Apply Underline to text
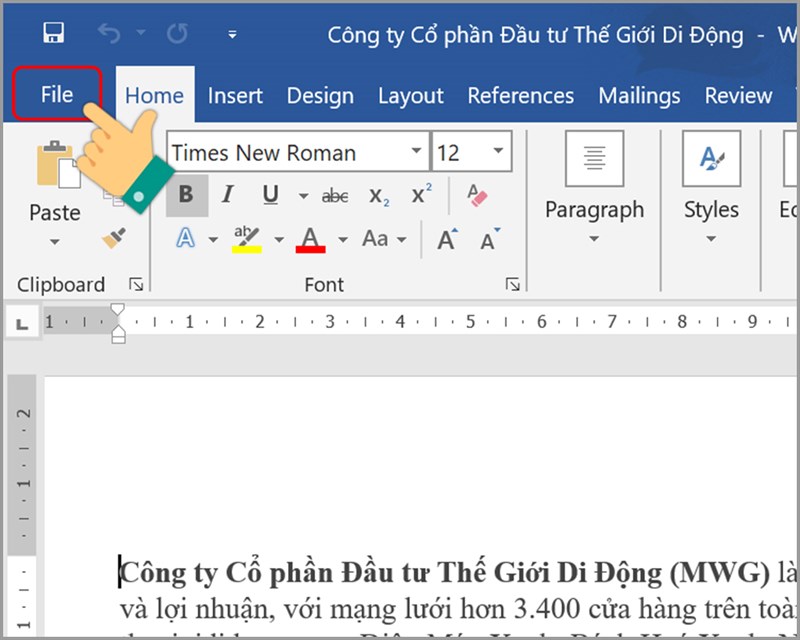 pos(268,195)
